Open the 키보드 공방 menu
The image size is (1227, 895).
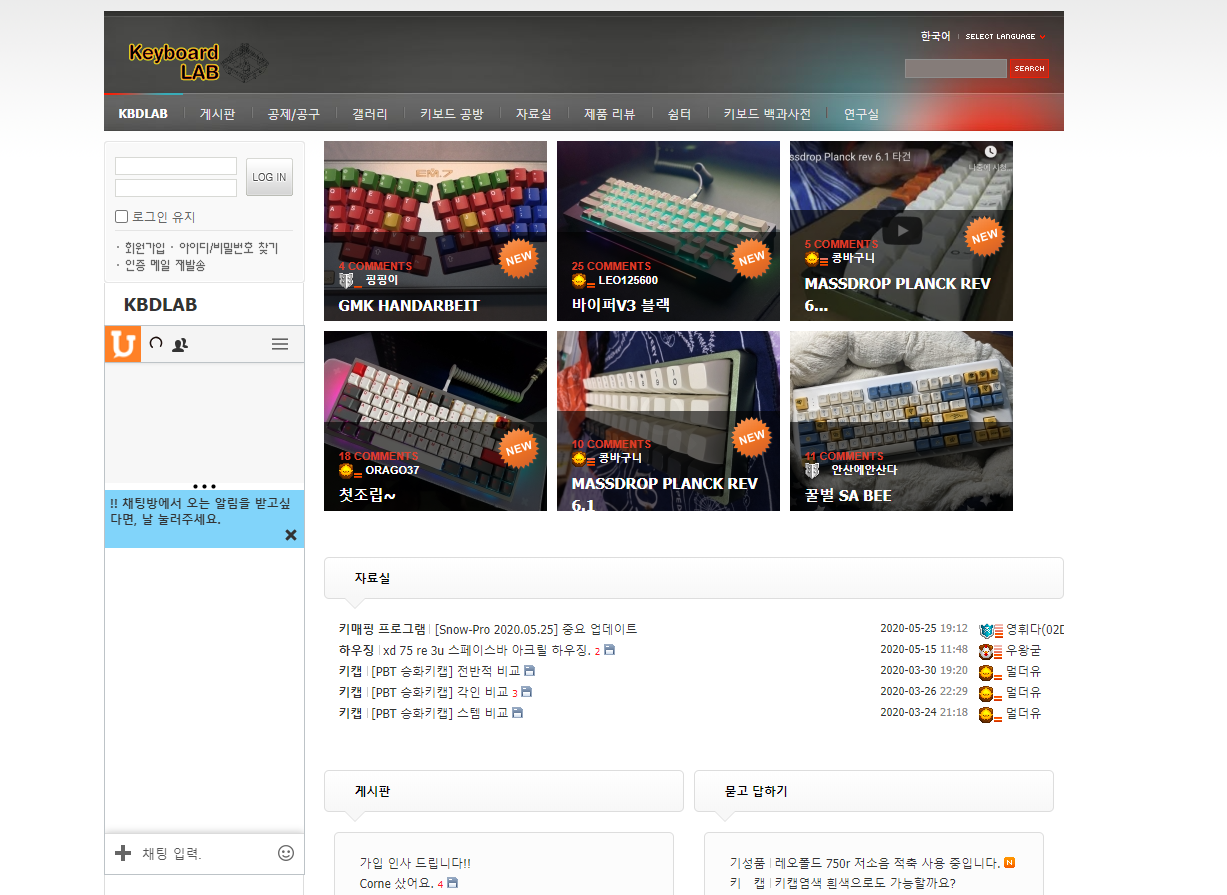pyautogui.click(x=452, y=114)
